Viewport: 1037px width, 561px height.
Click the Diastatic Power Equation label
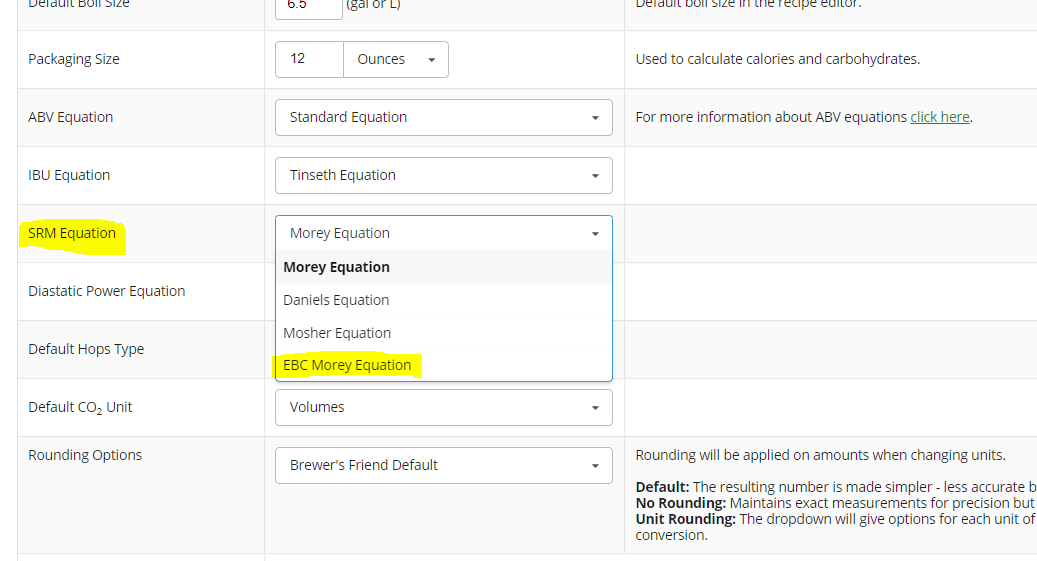(x=106, y=291)
